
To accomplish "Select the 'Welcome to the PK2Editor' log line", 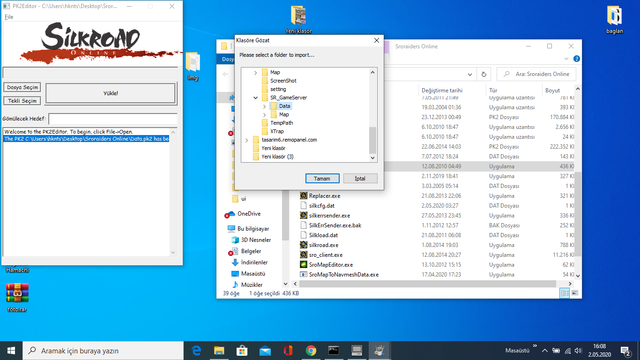I will tap(69, 132).
